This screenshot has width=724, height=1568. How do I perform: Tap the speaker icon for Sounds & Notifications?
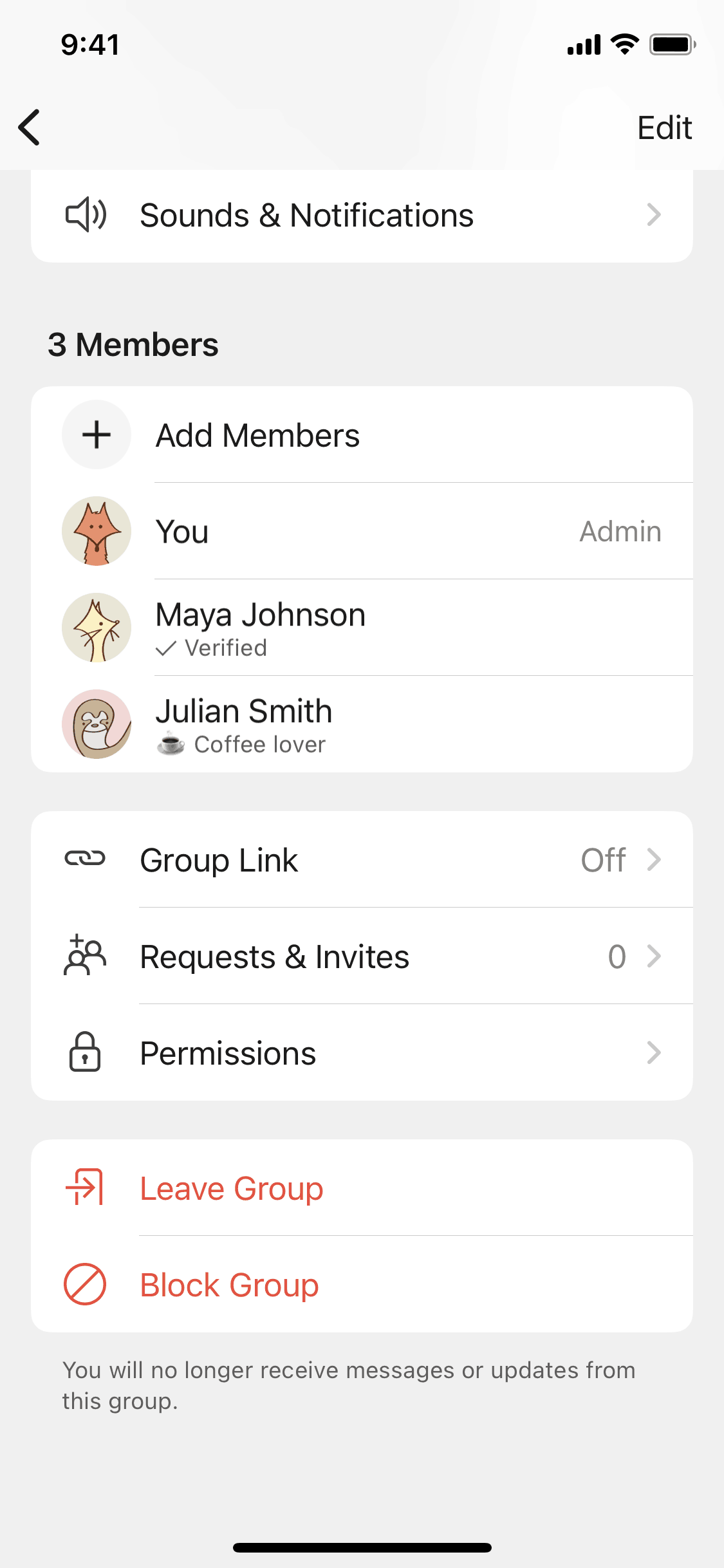coord(86,215)
